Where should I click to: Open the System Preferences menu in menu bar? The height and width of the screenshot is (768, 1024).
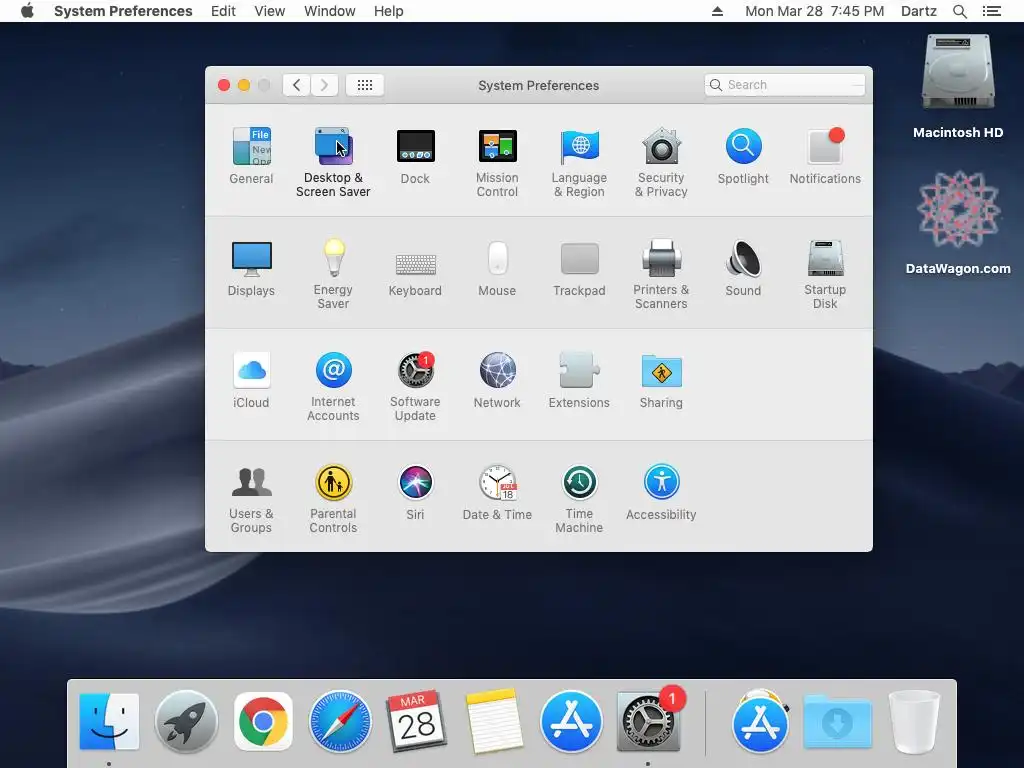tap(123, 11)
